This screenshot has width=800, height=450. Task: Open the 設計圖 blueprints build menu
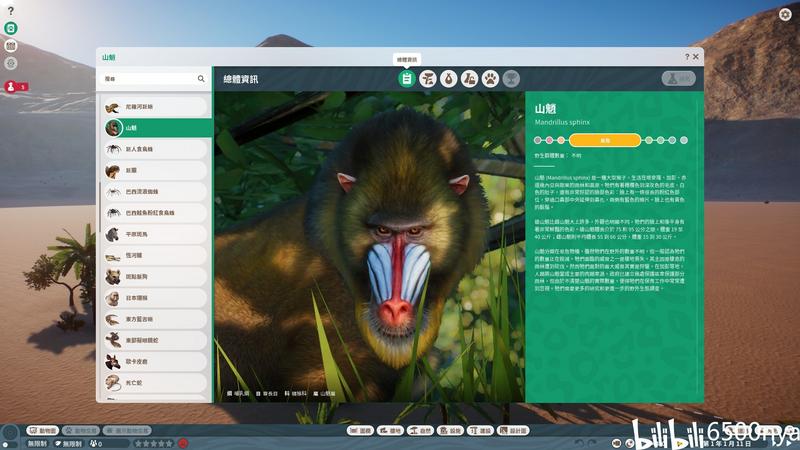click(513, 431)
